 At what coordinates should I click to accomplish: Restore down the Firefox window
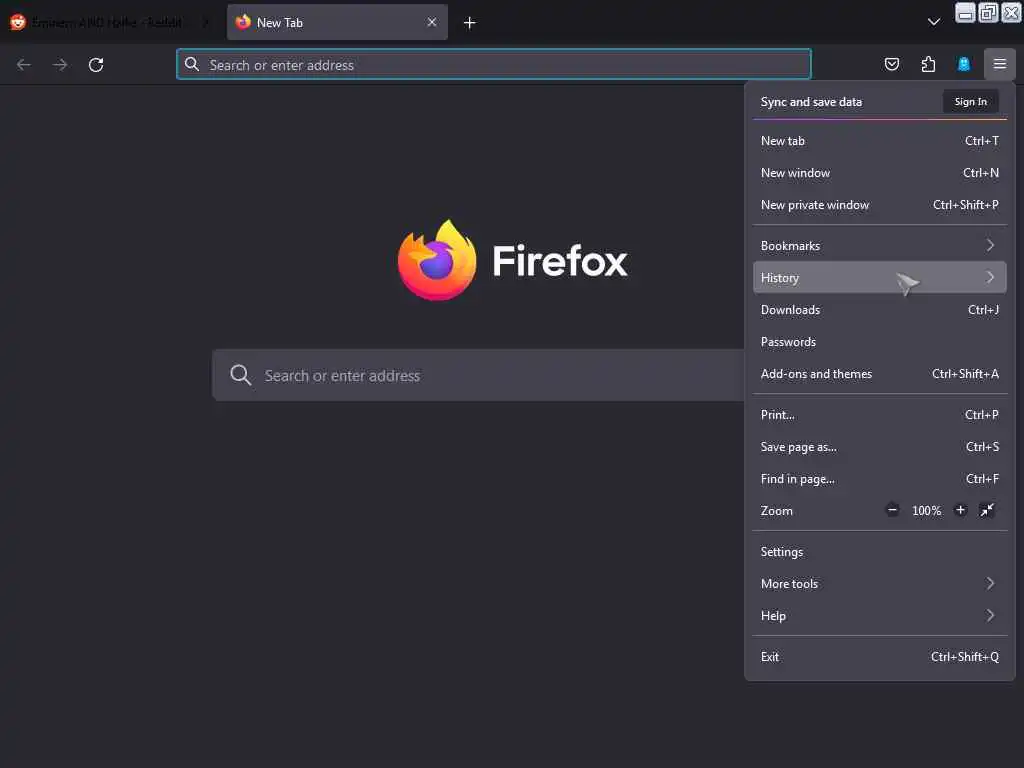tap(988, 12)
